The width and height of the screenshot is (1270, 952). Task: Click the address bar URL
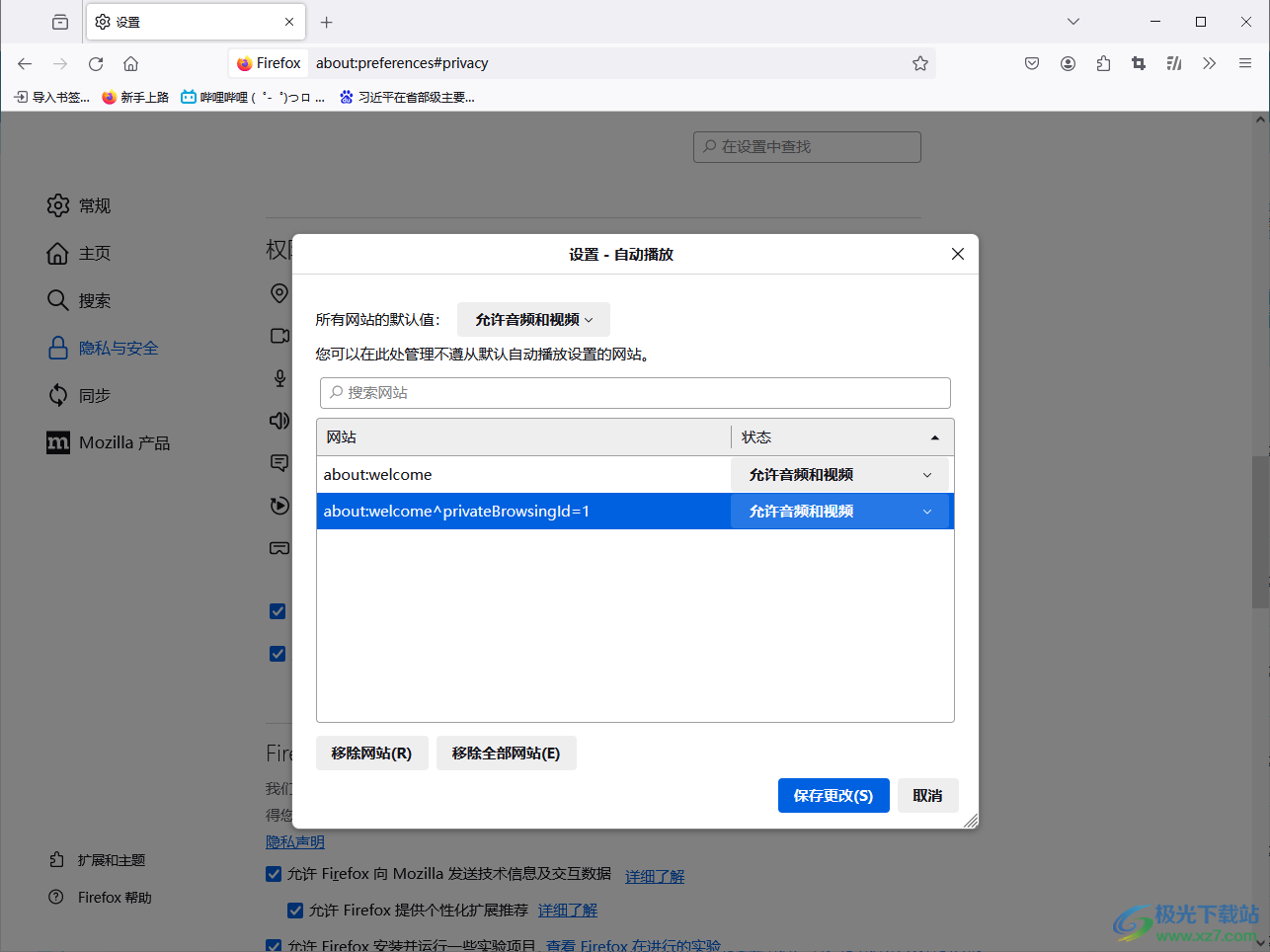pyautogui.click(x=402, y=63)
